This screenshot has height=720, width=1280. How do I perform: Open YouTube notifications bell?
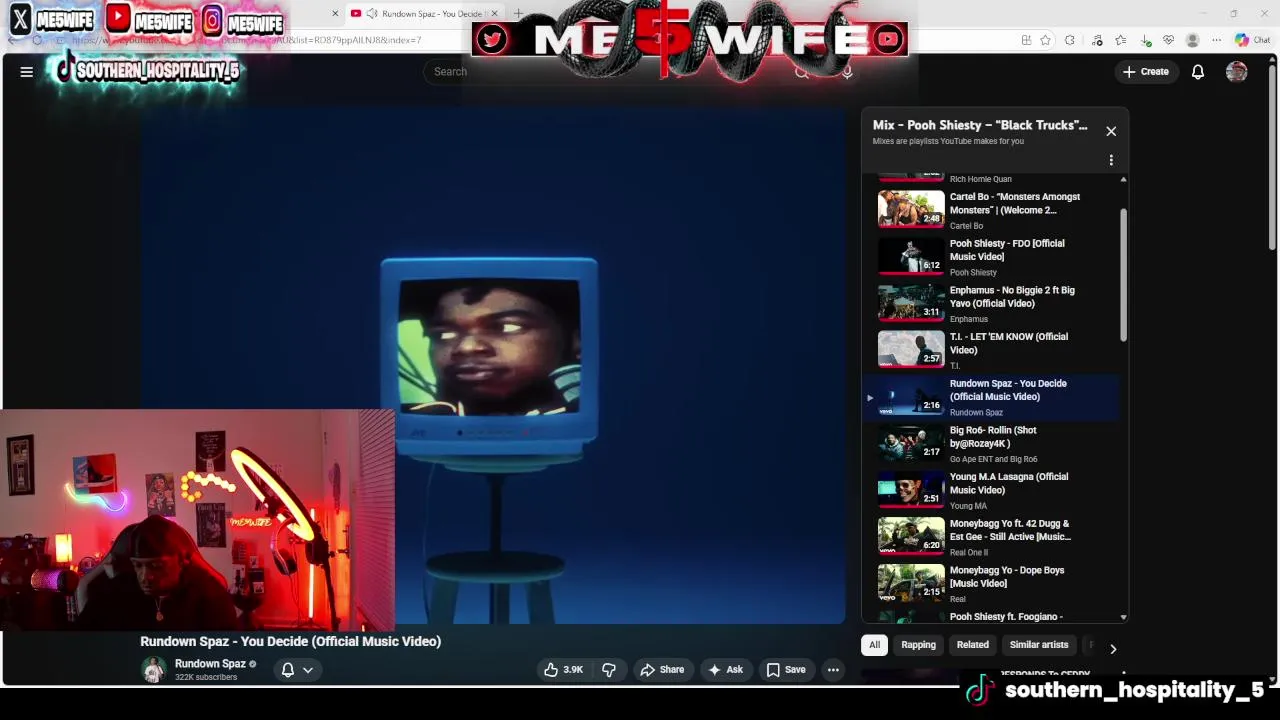pyautogui.click(x=1197, y=72)
